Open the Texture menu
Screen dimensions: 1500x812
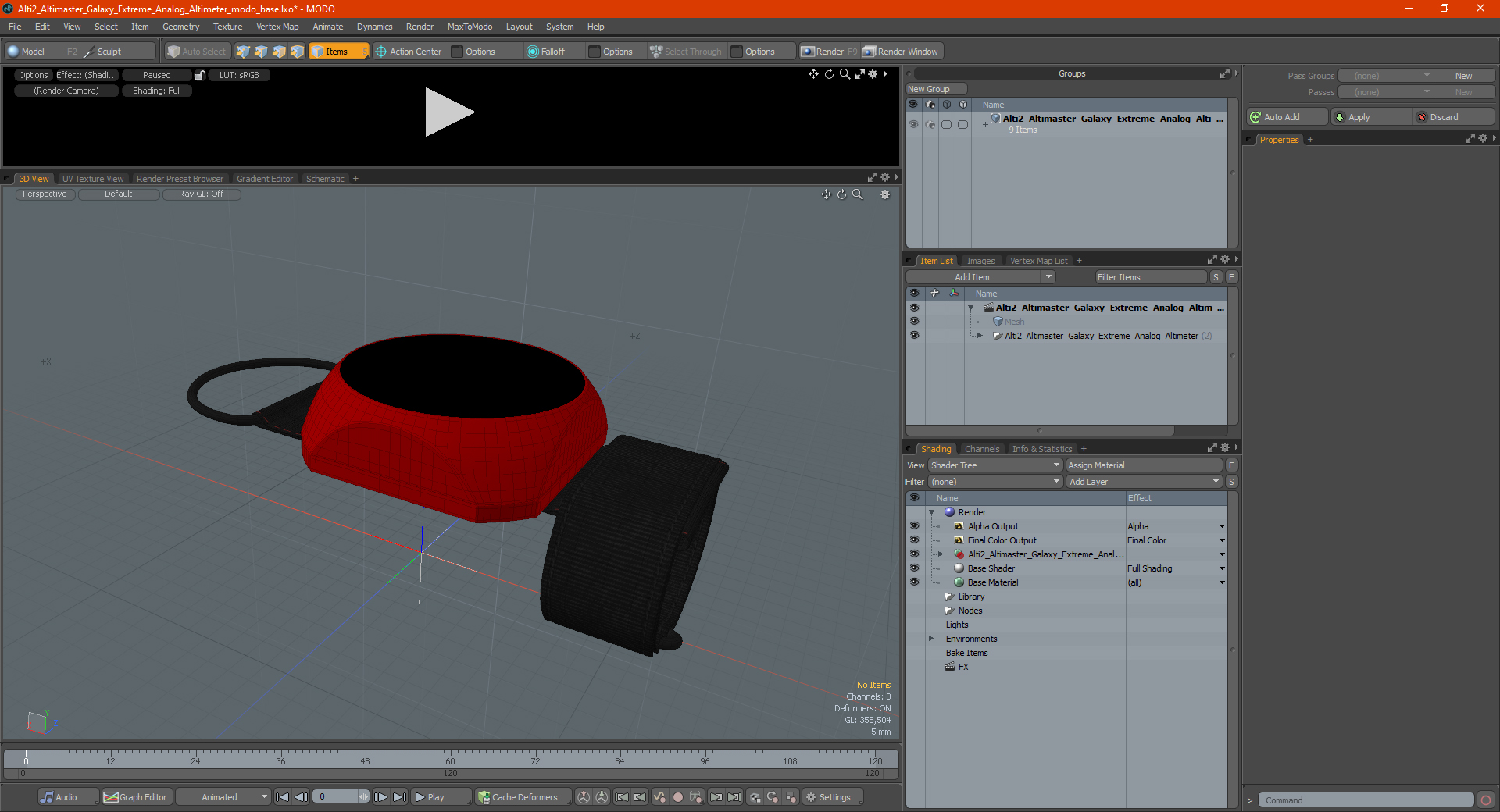227,27
